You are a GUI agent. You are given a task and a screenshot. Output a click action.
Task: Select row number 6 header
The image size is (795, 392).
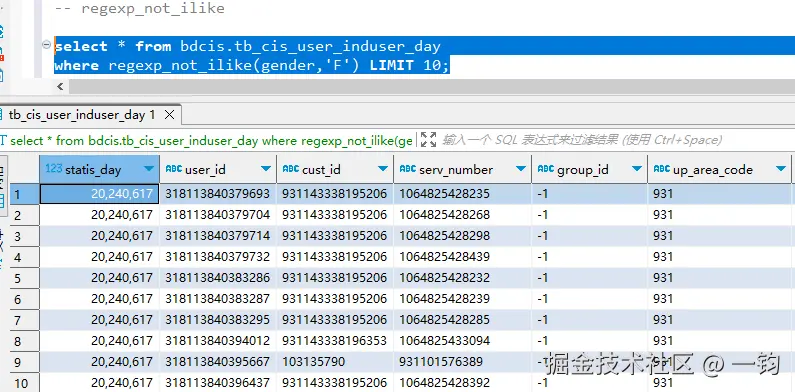(24, 299)
